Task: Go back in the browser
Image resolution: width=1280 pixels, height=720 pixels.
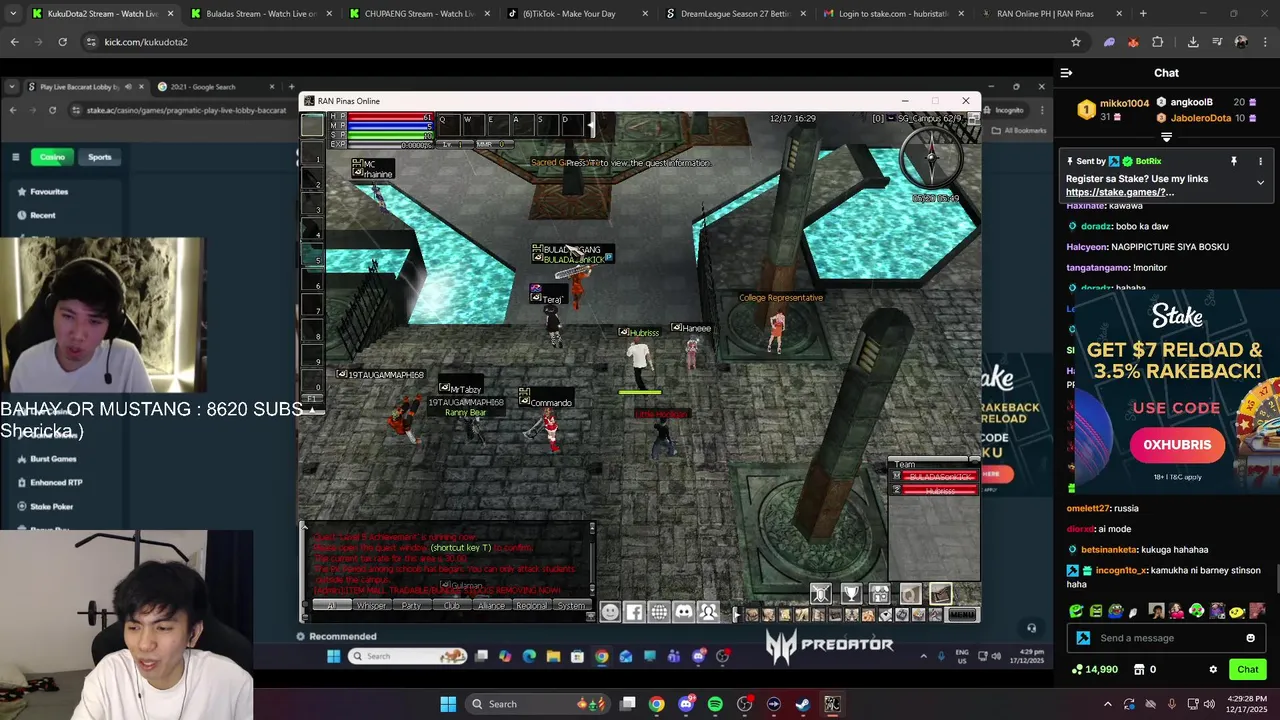Action: coord(14,42)
